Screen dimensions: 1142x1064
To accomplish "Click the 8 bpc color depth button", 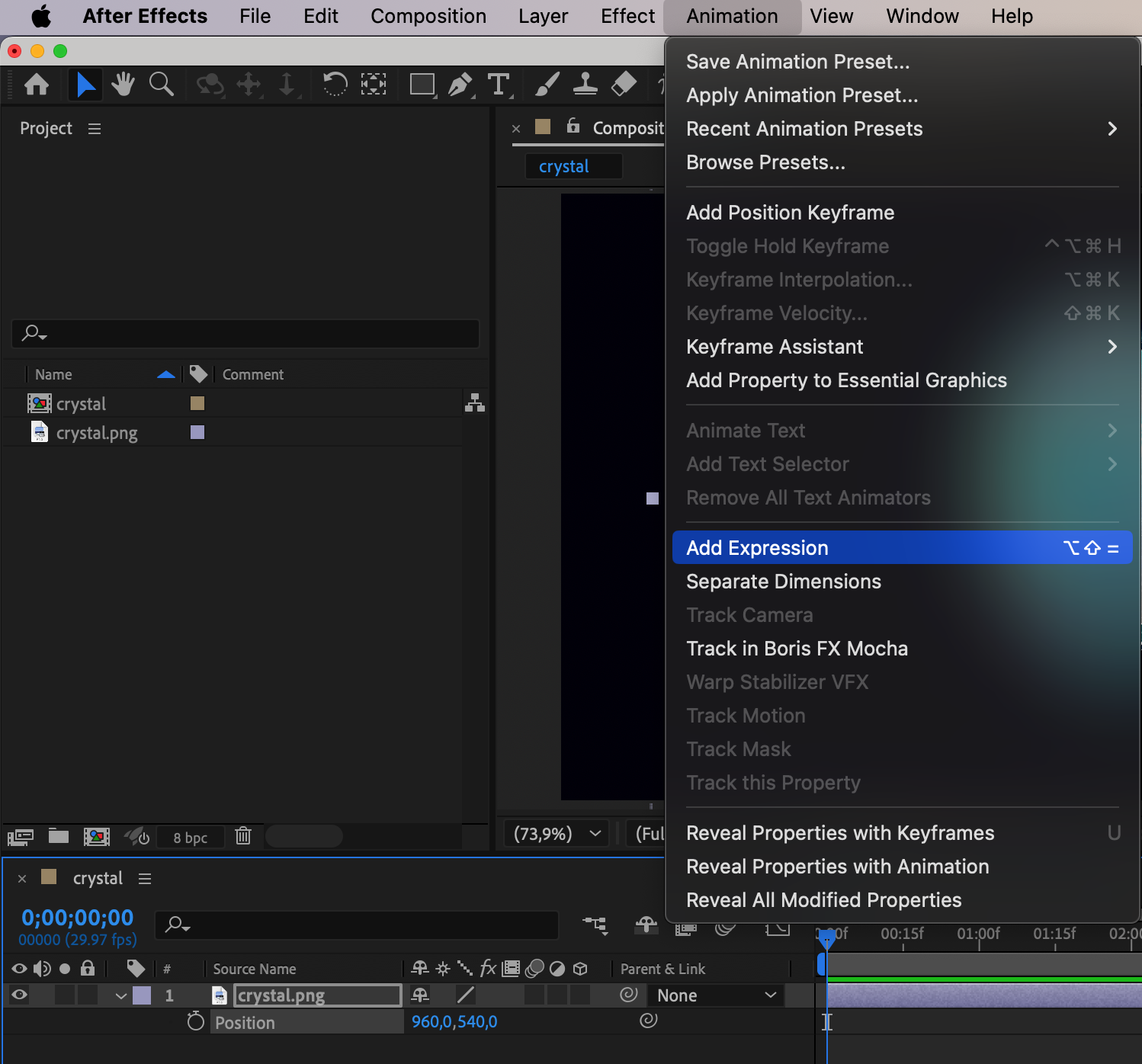I will pos(190,838).
